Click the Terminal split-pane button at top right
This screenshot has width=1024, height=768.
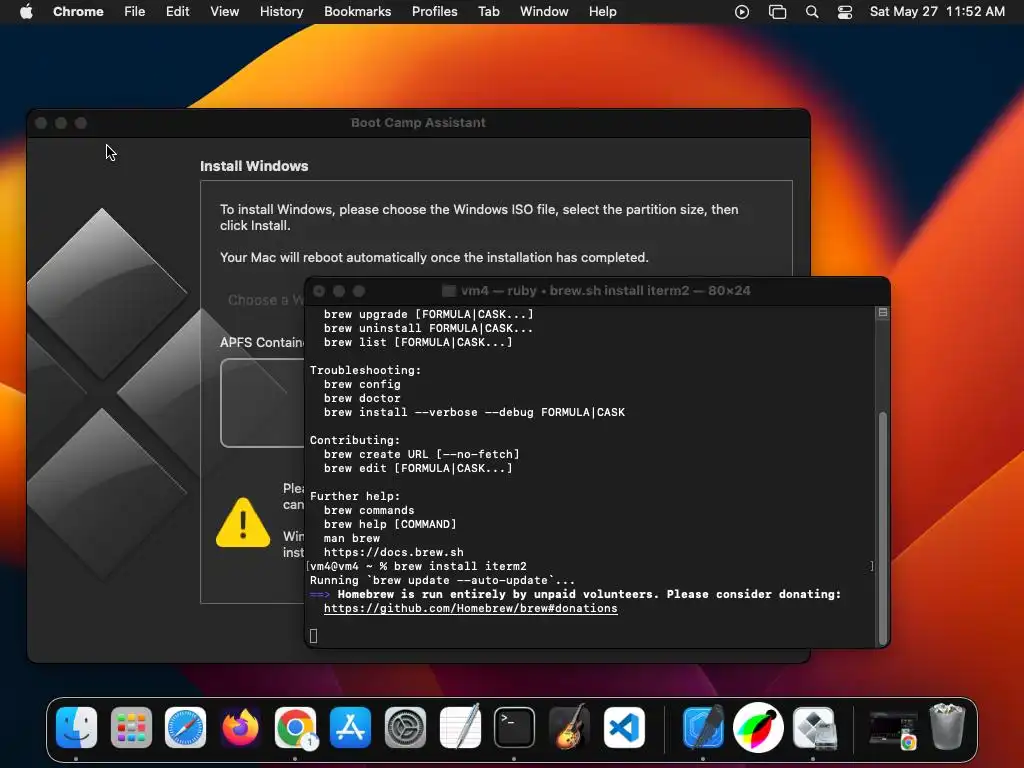(882, 313)
